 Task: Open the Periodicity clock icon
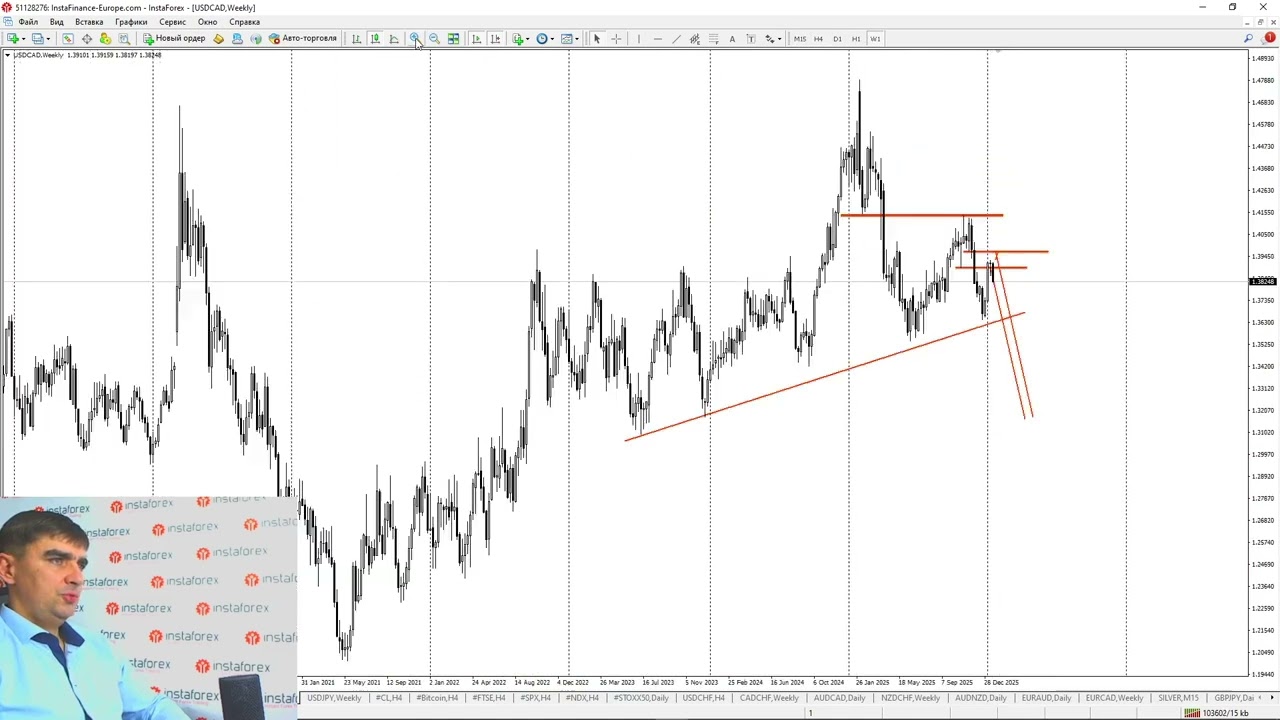click(542, 39)
